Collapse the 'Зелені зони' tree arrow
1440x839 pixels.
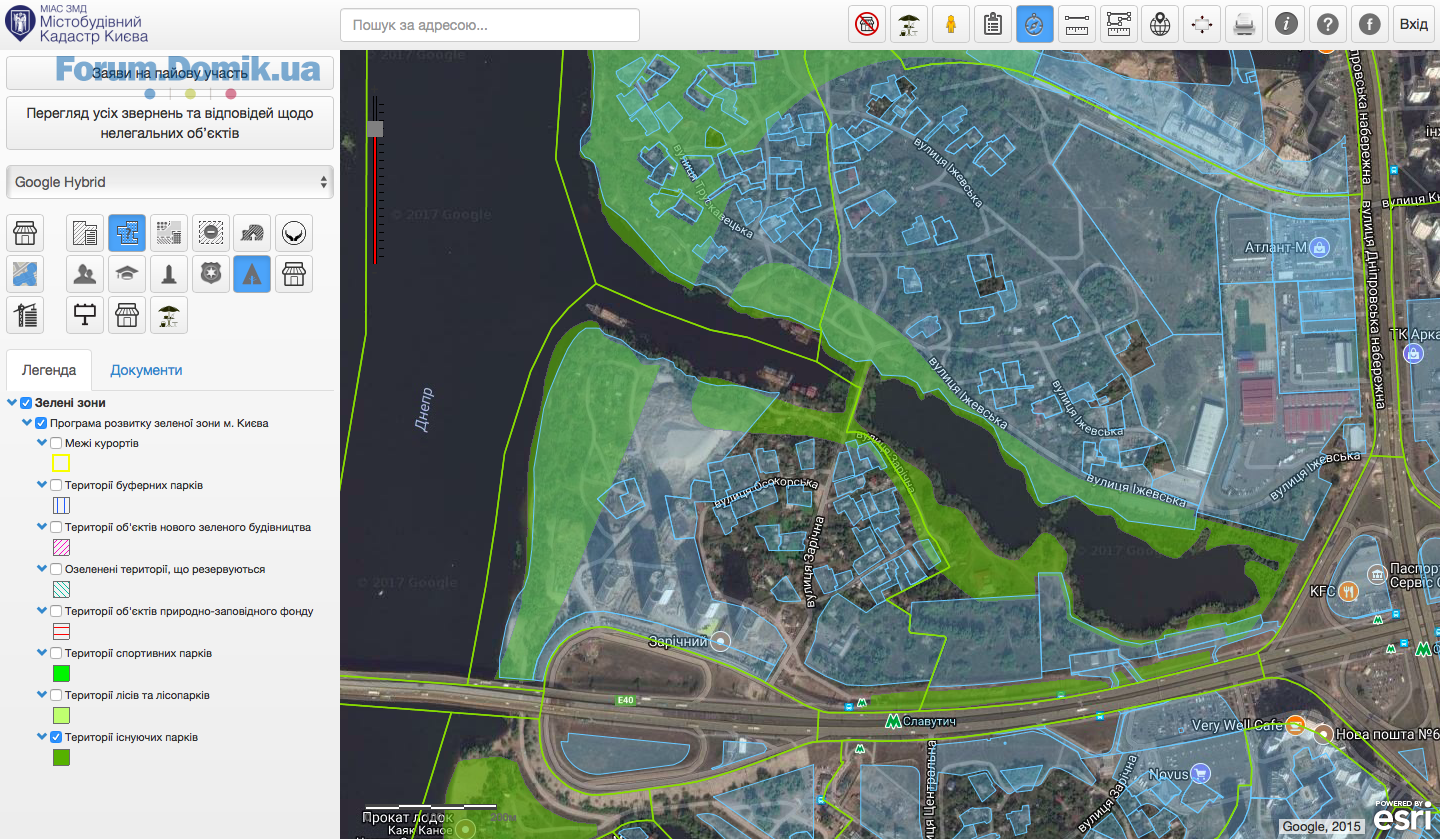click(12, 403)
